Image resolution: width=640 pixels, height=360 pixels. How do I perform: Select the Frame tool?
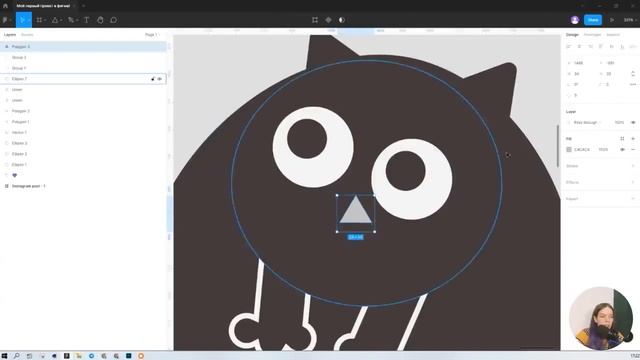tap(39, 20)
